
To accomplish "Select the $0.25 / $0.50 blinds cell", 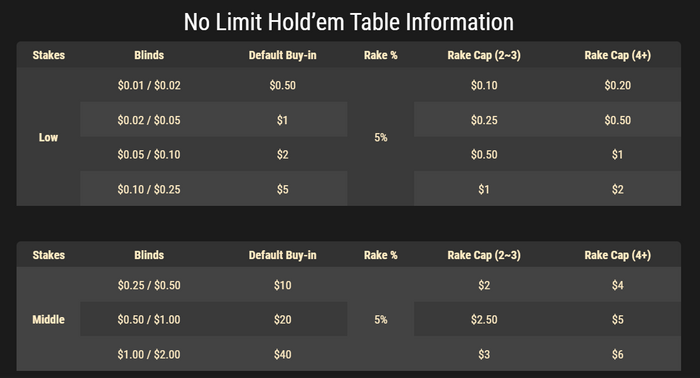I will (149, 285).
